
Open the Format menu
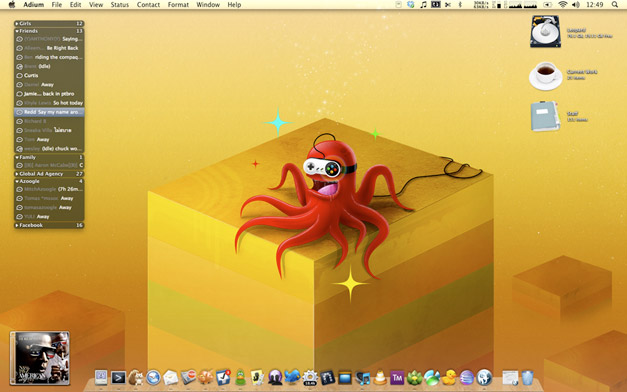pos(178,4)
